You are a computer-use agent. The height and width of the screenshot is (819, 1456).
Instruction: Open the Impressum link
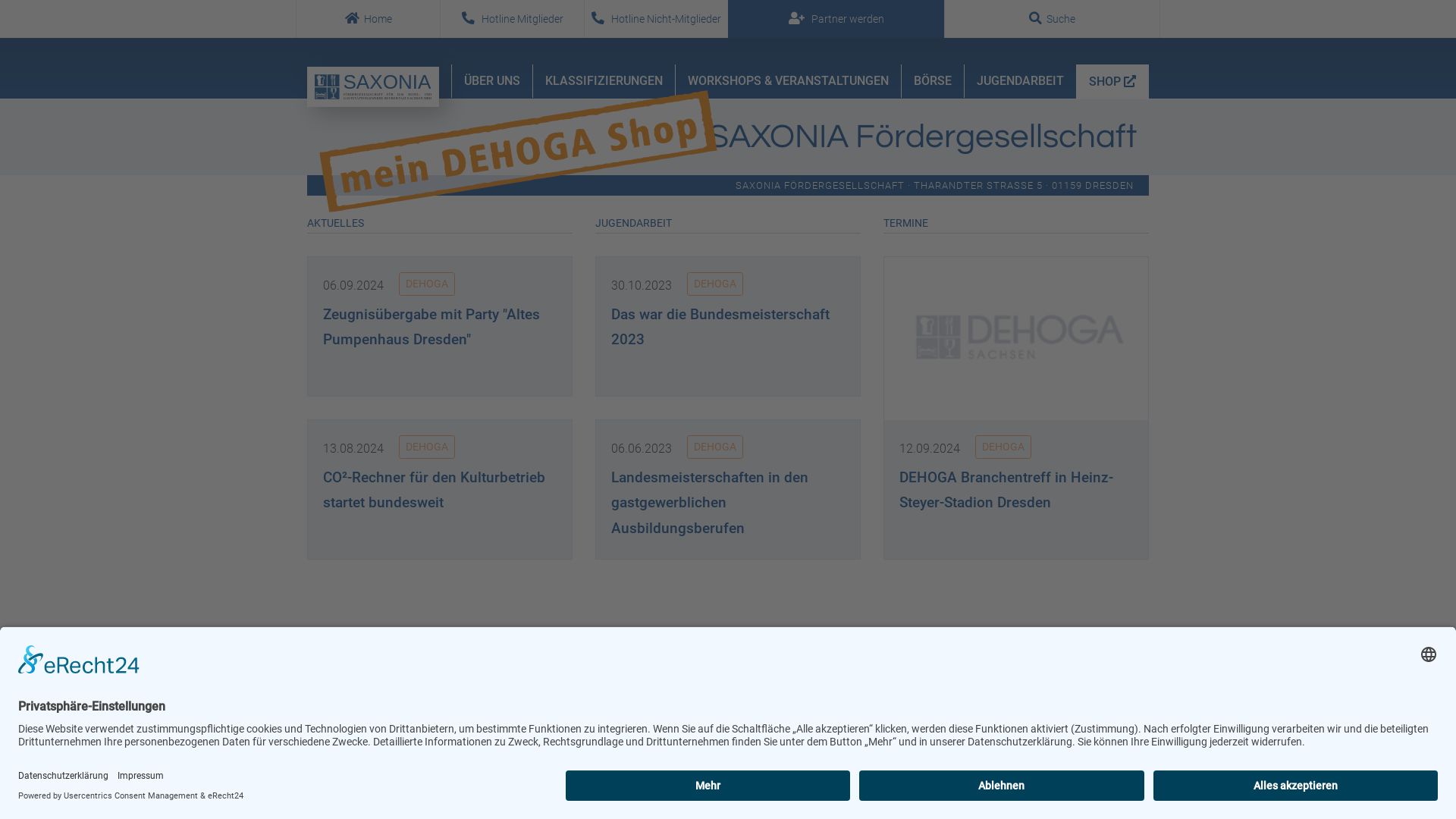[140, 776]
